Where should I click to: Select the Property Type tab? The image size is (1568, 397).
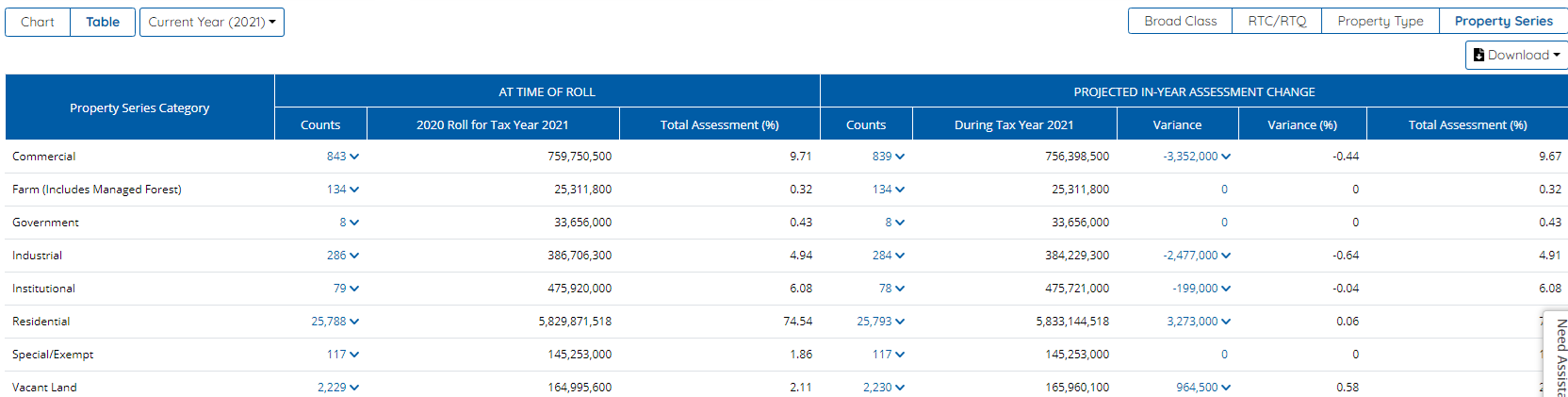[1380, 21]
